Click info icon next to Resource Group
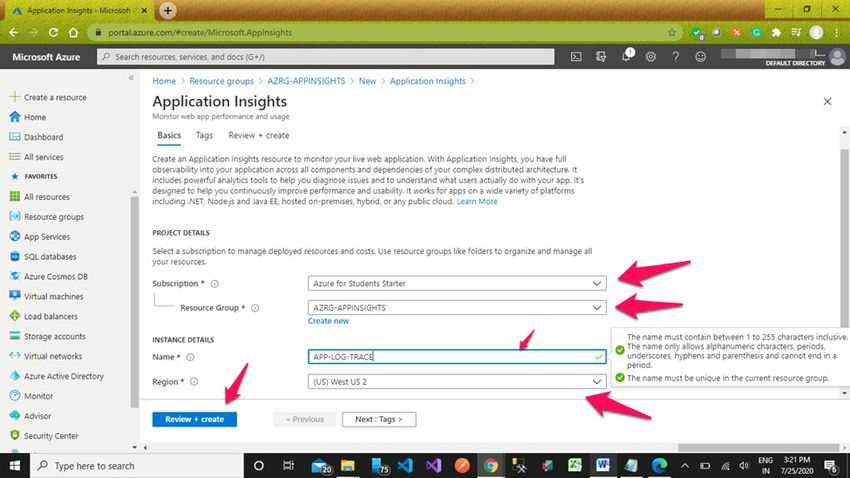 (x=255, y=308)
